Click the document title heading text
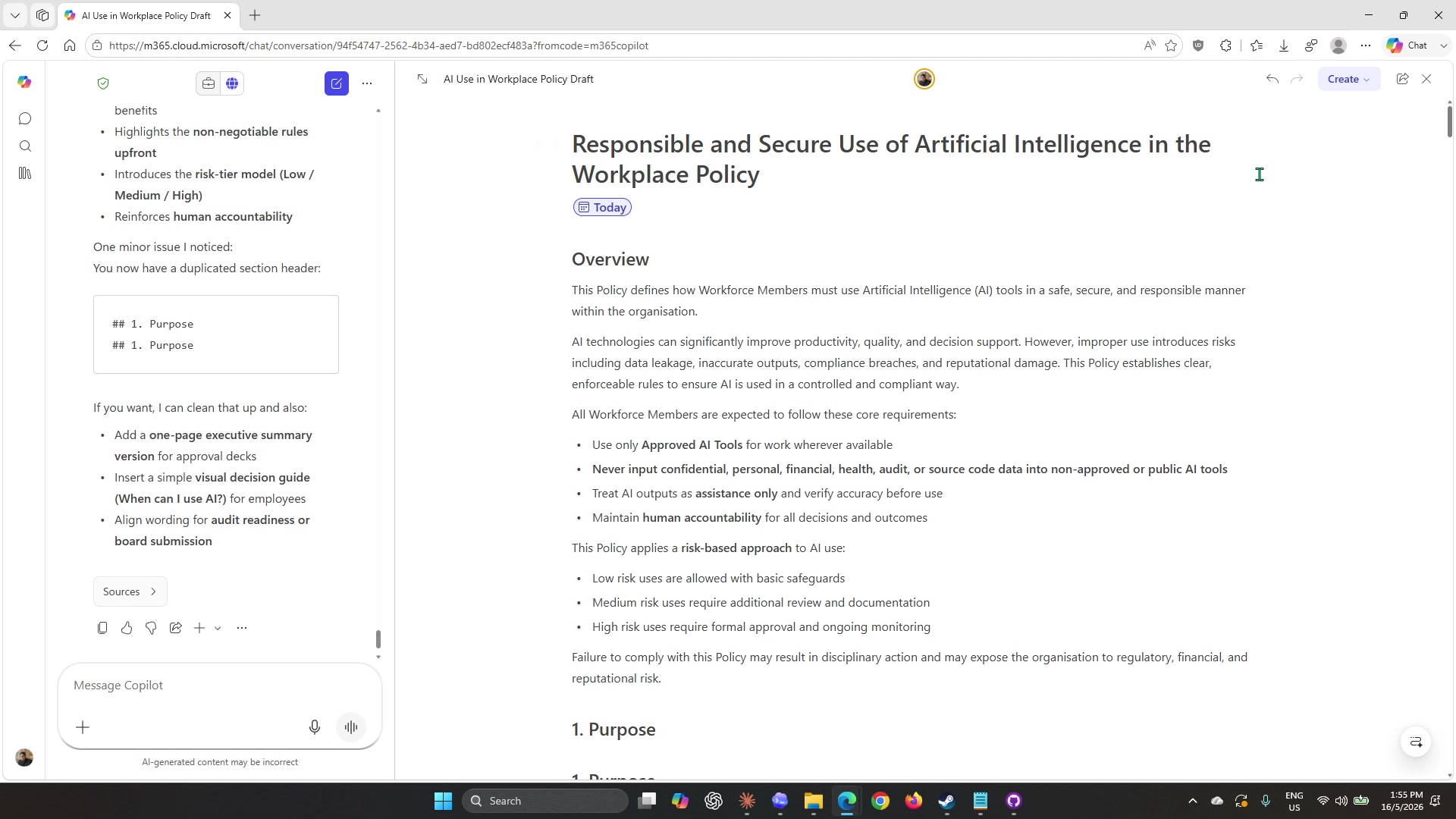Image resolution: width=1456 pixels, height=819 pixels. coord(891,159)
